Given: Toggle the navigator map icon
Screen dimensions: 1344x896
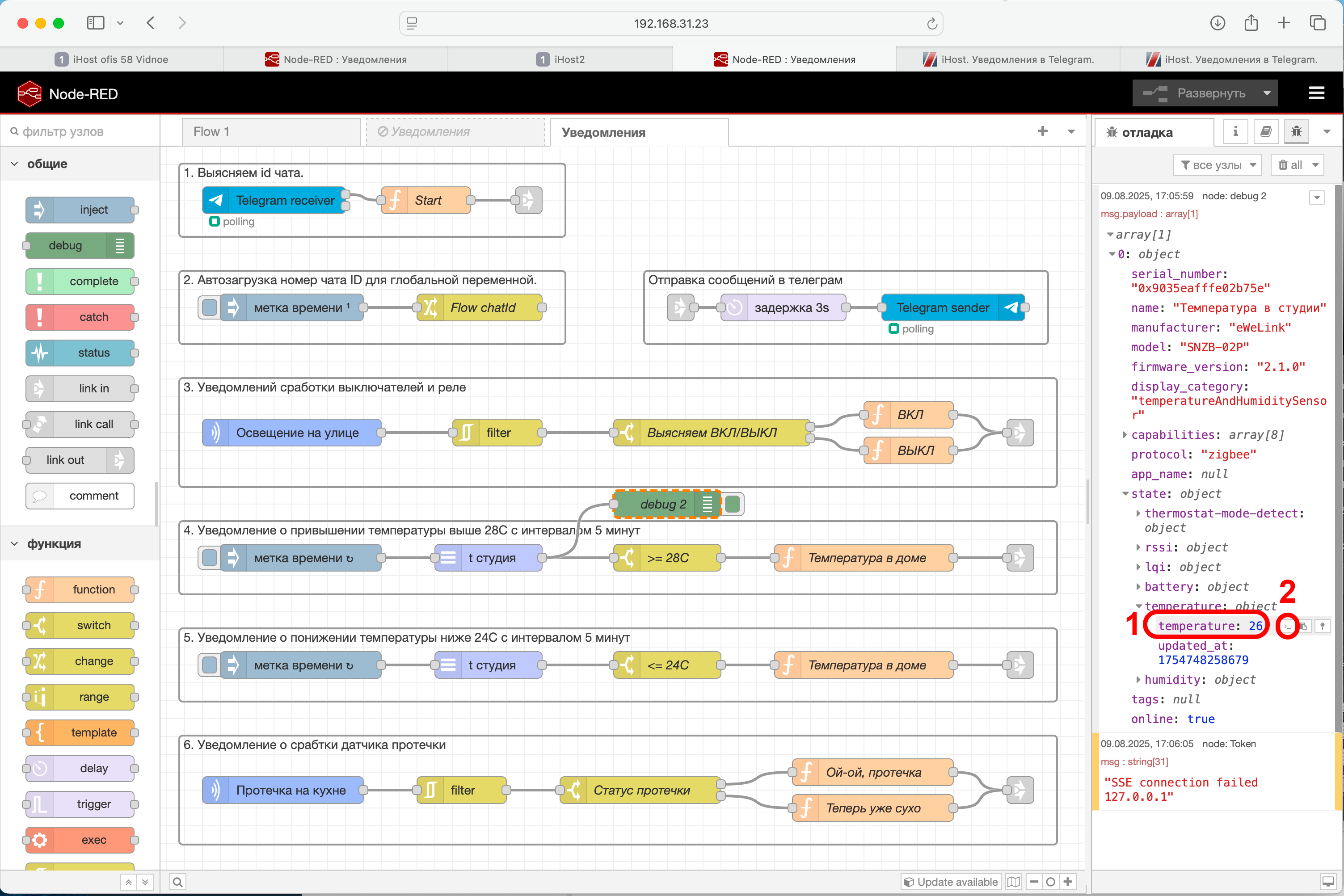Looking at the screenshot, I should (1013, 882).
